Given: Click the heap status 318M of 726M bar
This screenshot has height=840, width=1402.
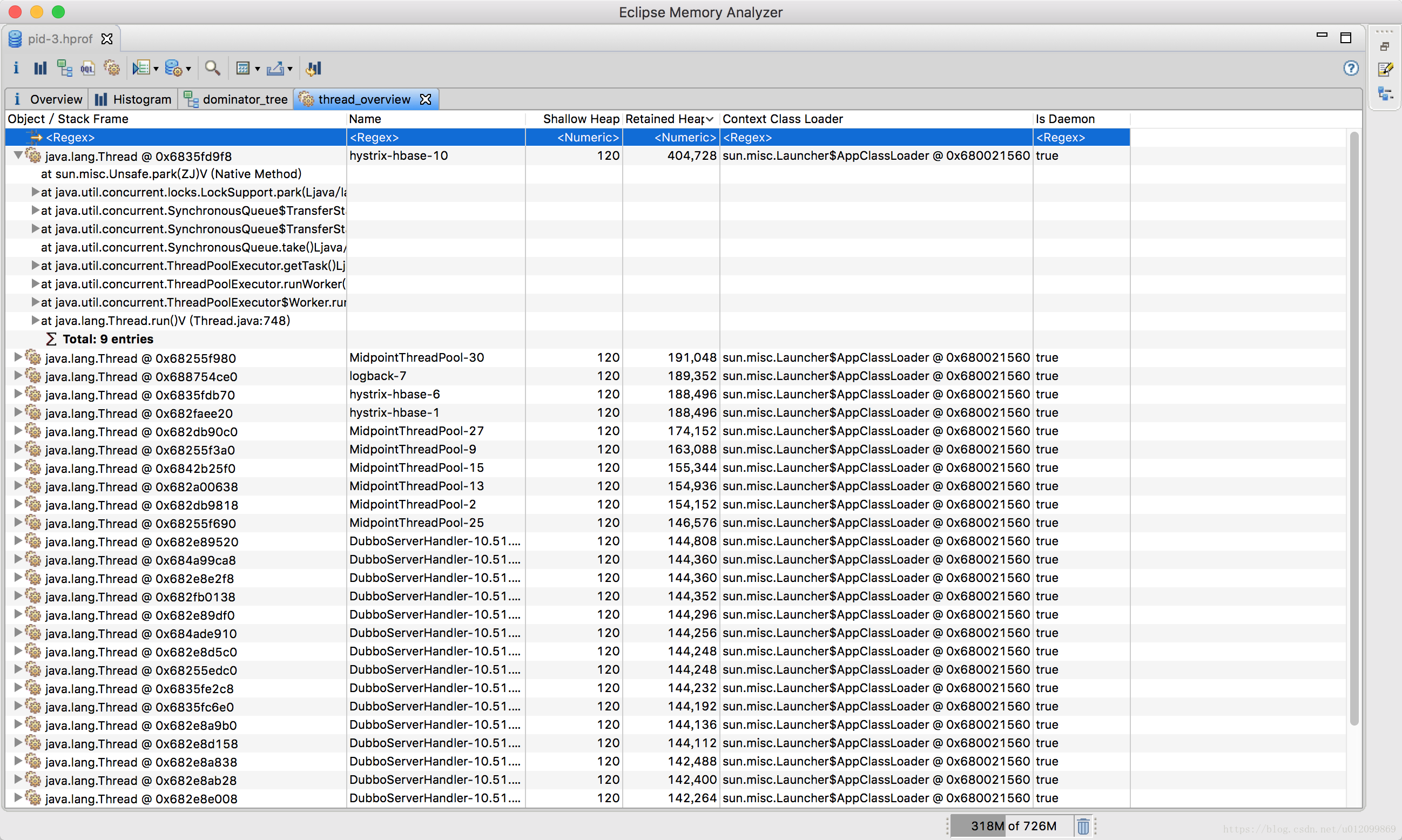Looking at the screenshot, I should [x=1013, y=826].
